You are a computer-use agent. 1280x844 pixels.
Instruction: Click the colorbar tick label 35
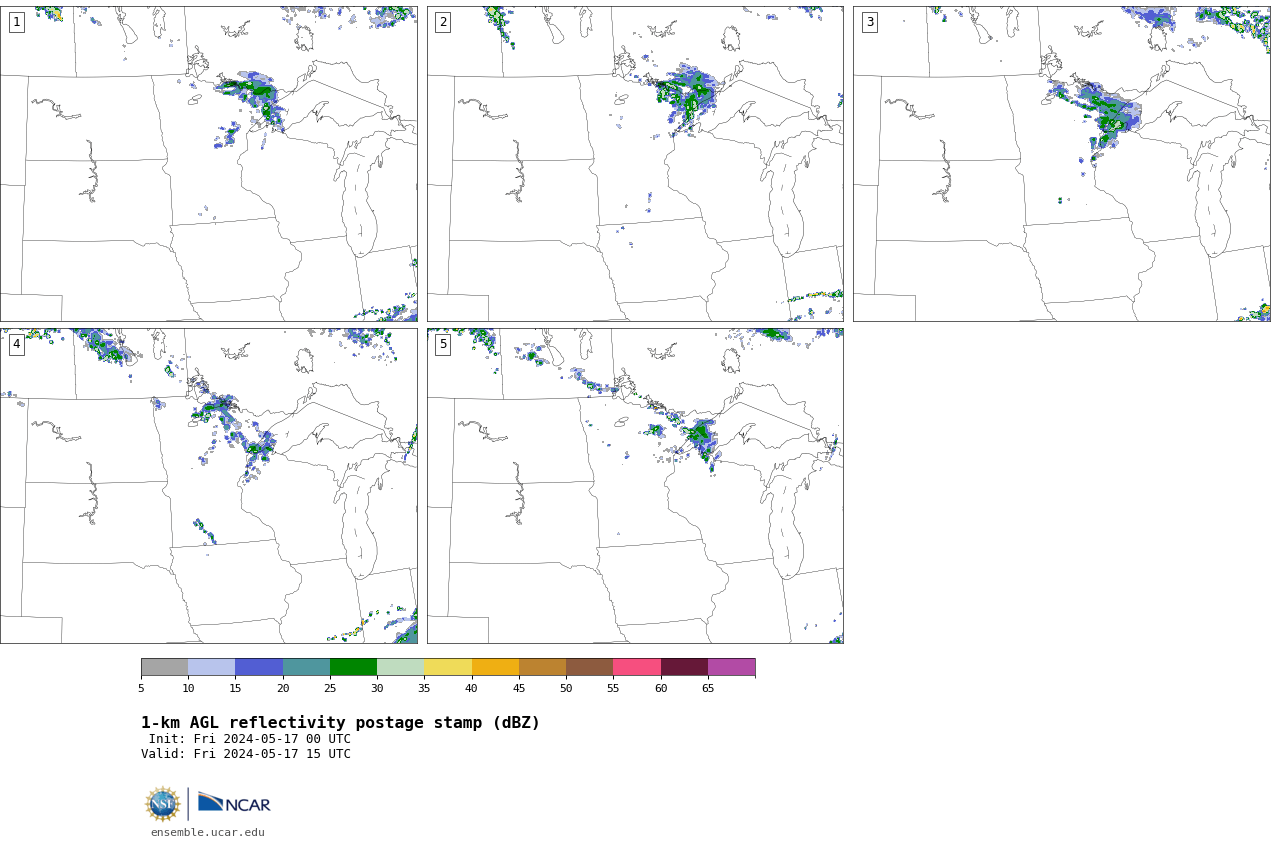pos(424,688)
